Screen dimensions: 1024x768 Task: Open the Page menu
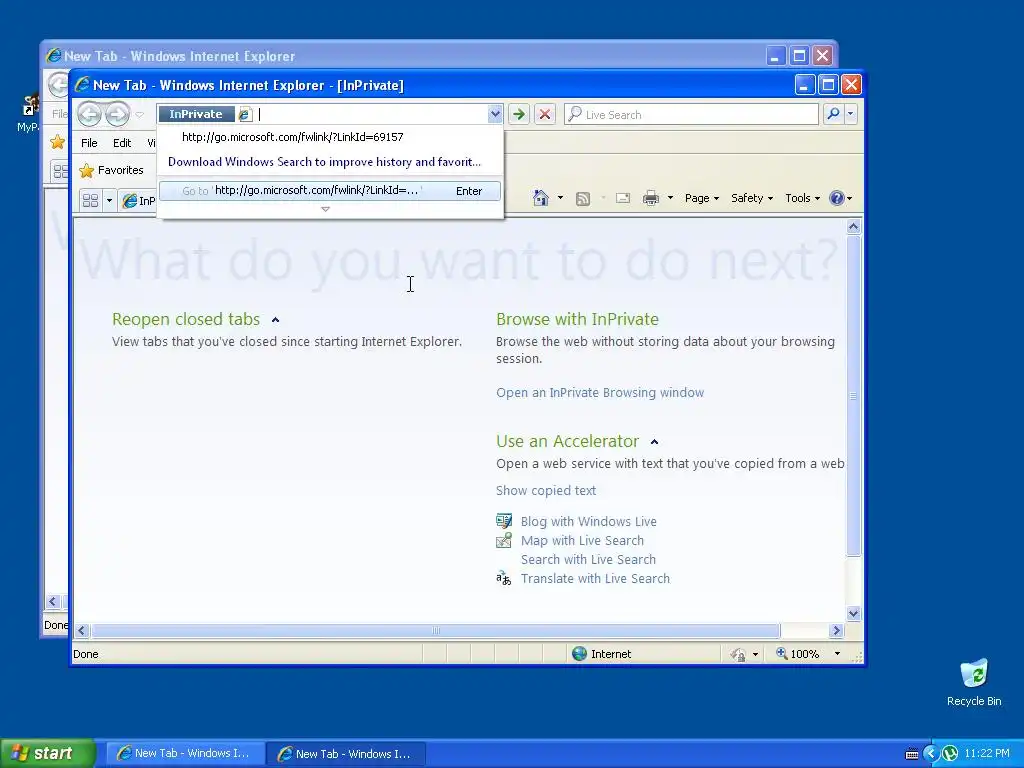(x=701, y=198)
